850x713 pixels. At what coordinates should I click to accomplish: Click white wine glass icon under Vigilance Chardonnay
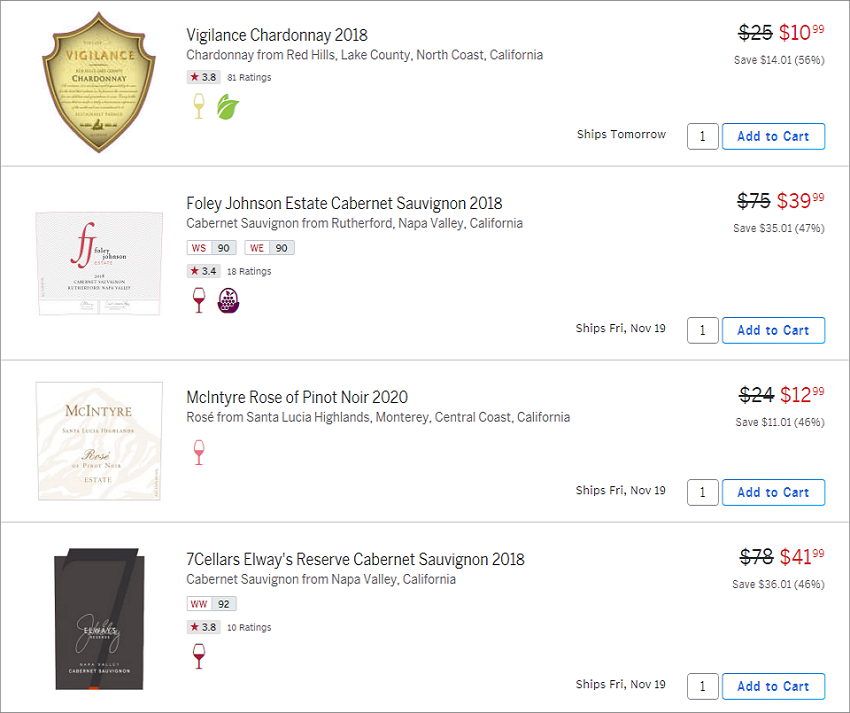coord(199,106)
